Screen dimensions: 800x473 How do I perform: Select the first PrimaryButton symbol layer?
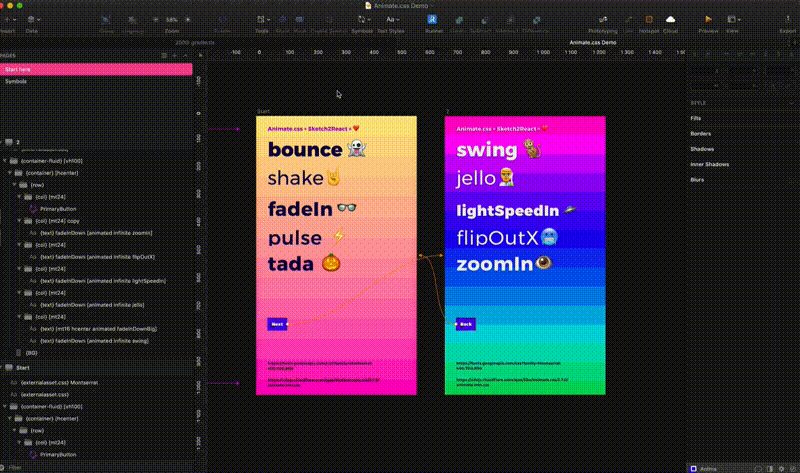pos(58,209)
